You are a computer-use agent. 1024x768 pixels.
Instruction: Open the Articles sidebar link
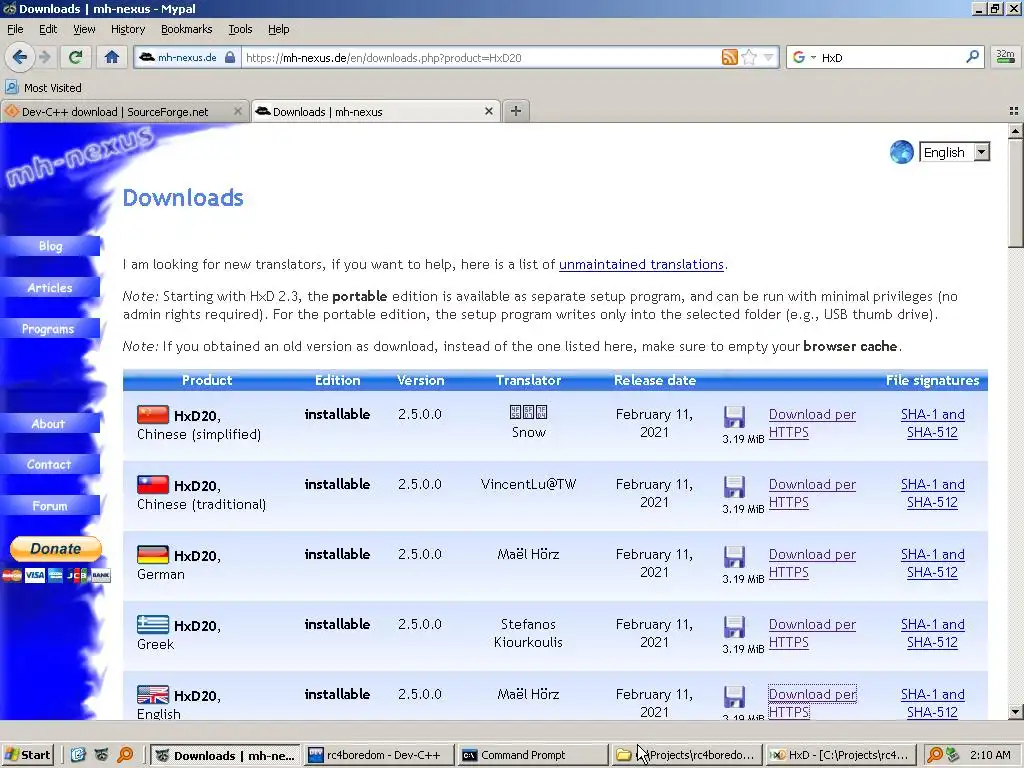(x=50, y=287)
